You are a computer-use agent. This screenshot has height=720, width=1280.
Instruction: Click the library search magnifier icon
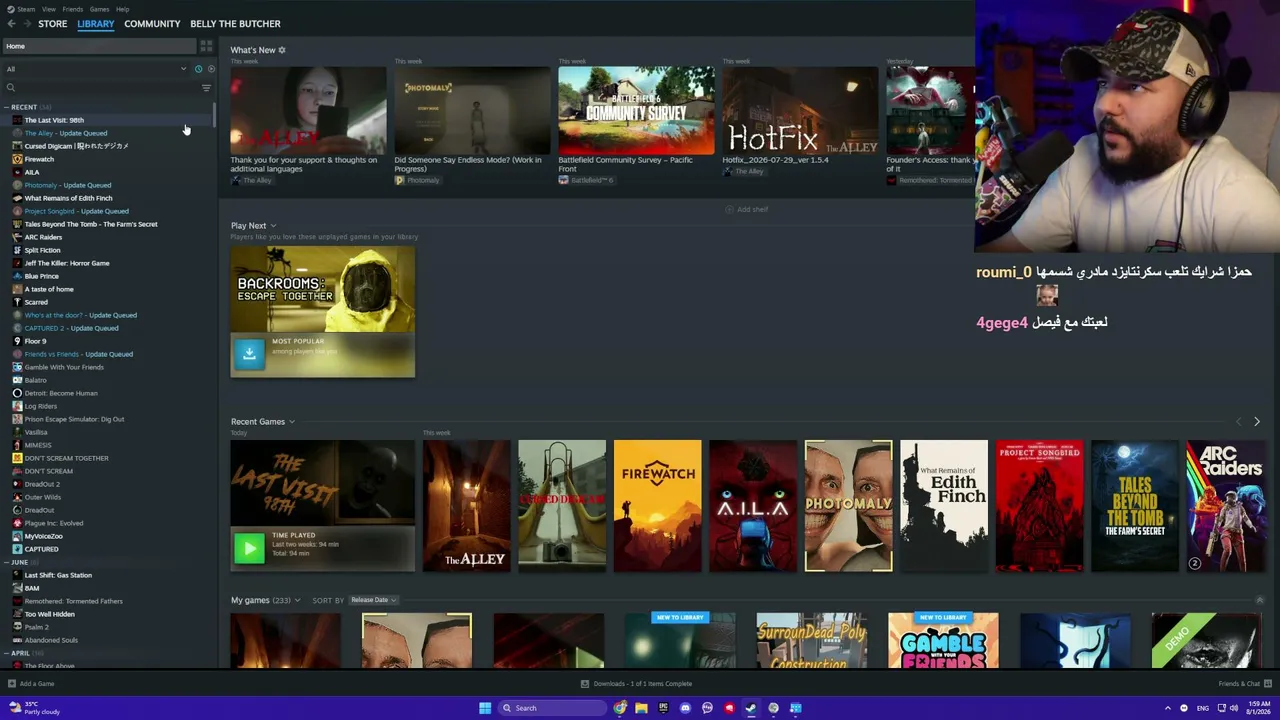pos(11,88)
